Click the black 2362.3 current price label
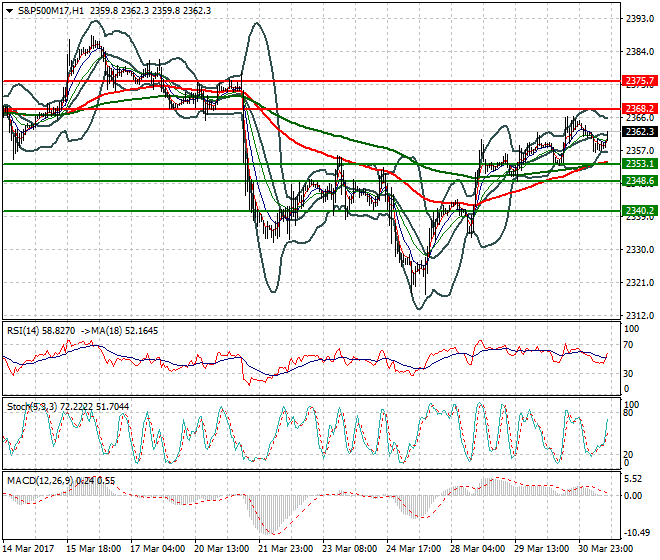660x560 pixels. coord(639,132)
